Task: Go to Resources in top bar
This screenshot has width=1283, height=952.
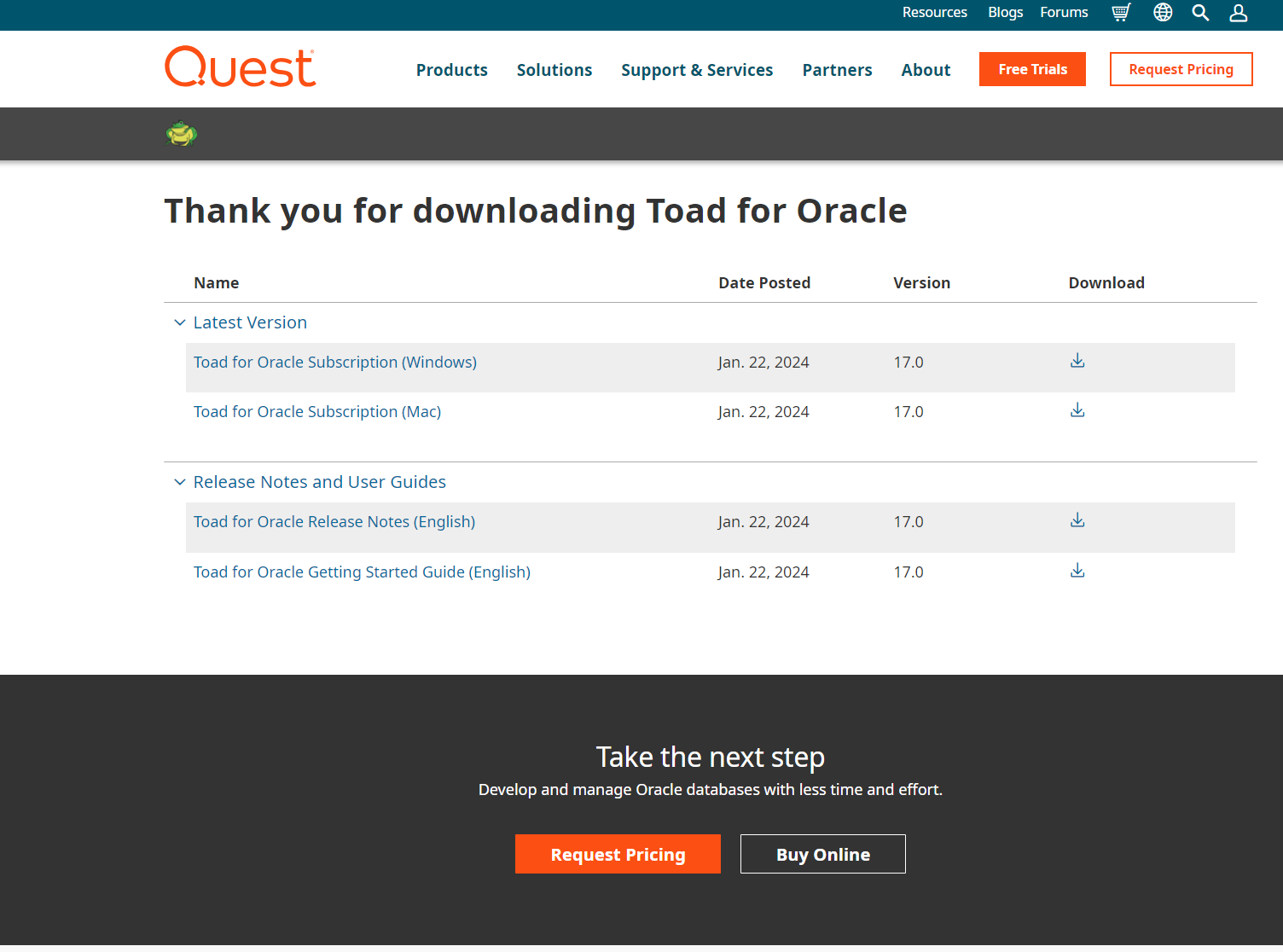Action: (935, 12)
